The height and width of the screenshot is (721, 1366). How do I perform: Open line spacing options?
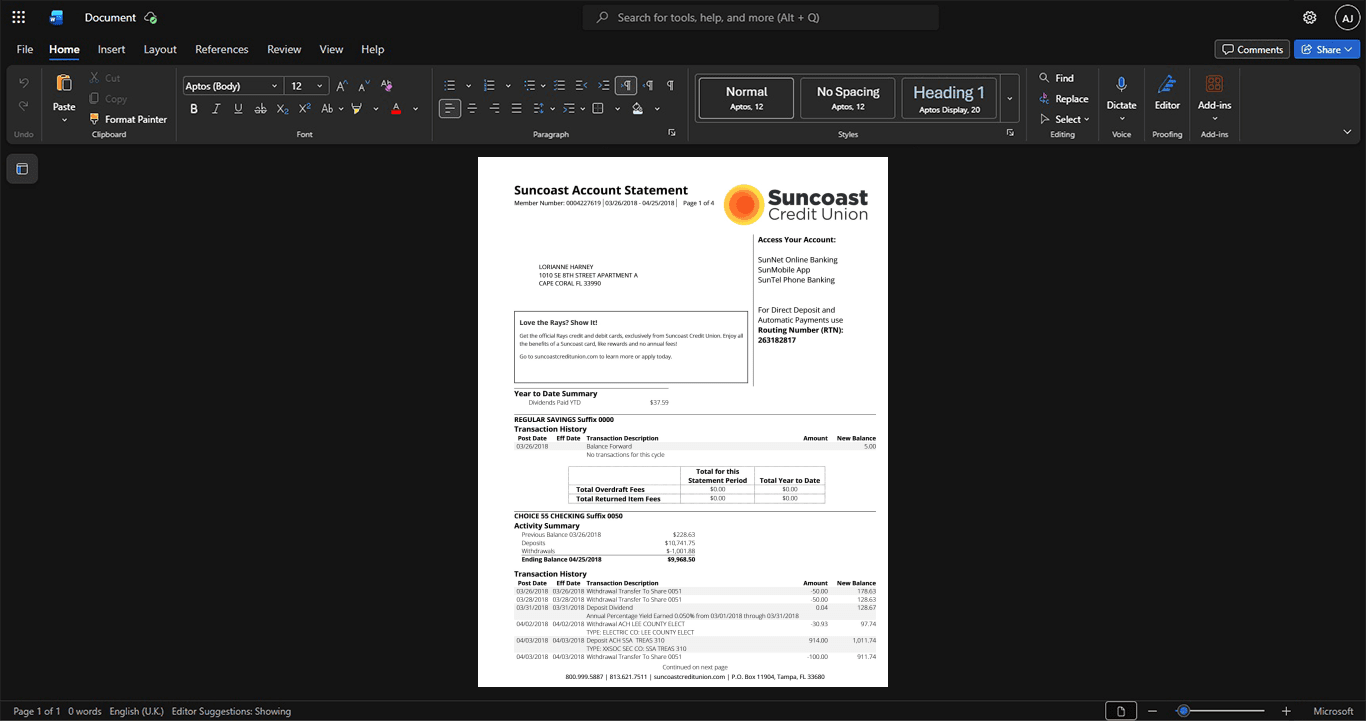tap(544, 108)
